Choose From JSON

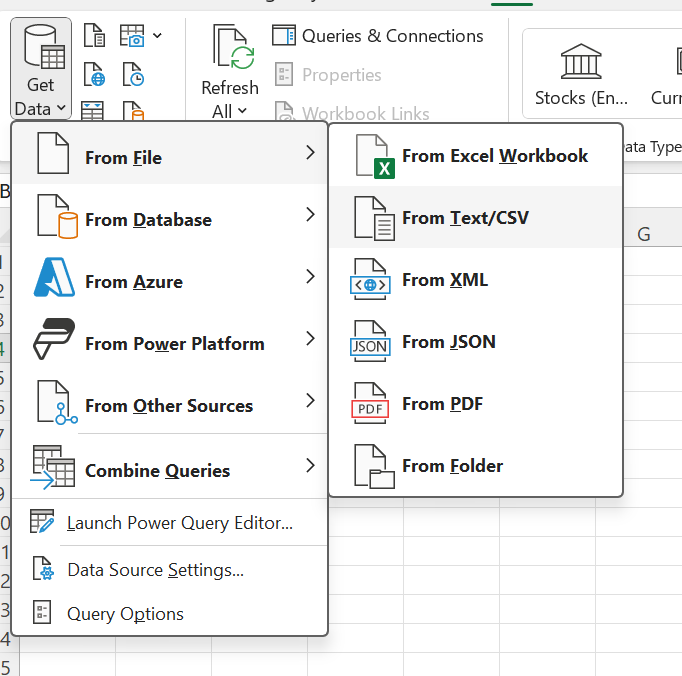pos(476,341)
